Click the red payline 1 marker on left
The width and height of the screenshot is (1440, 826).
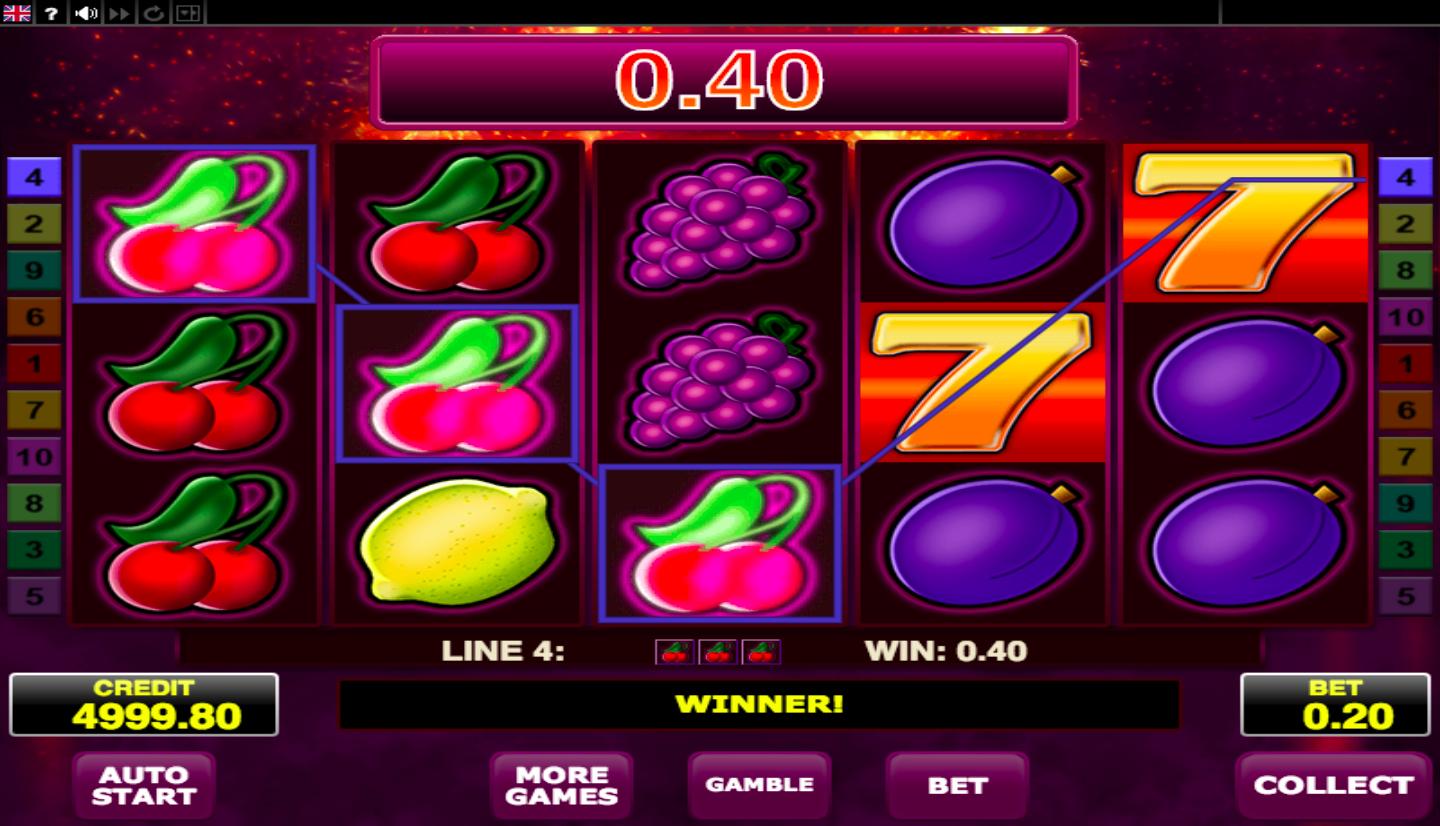pyautogui.click(x=34, y=363)
